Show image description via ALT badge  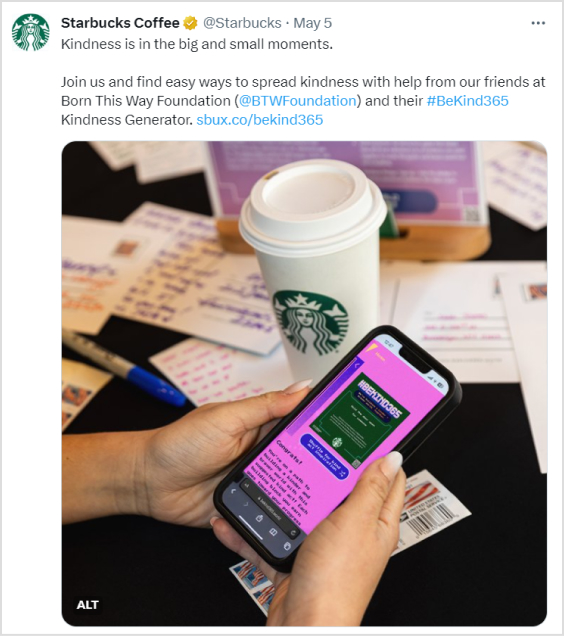[87, 605]
